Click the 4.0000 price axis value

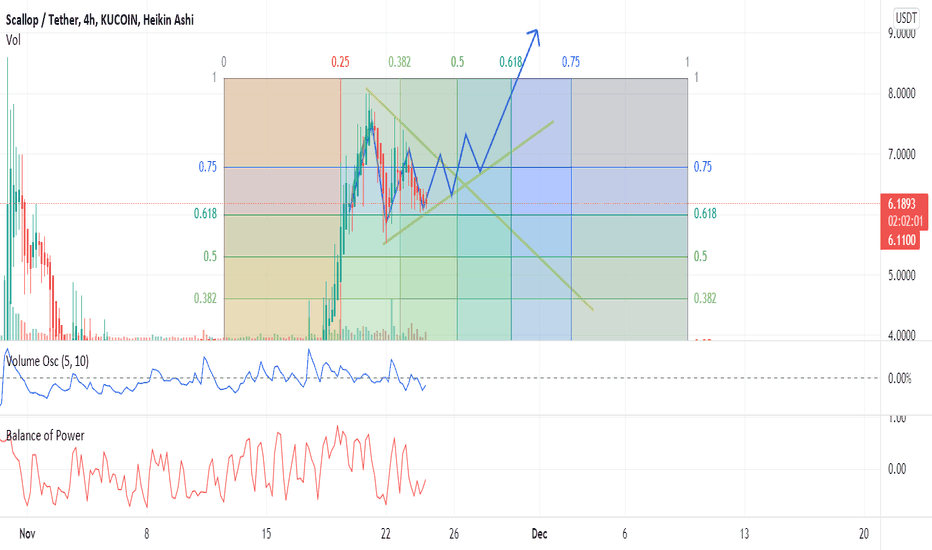click(902, 336)
